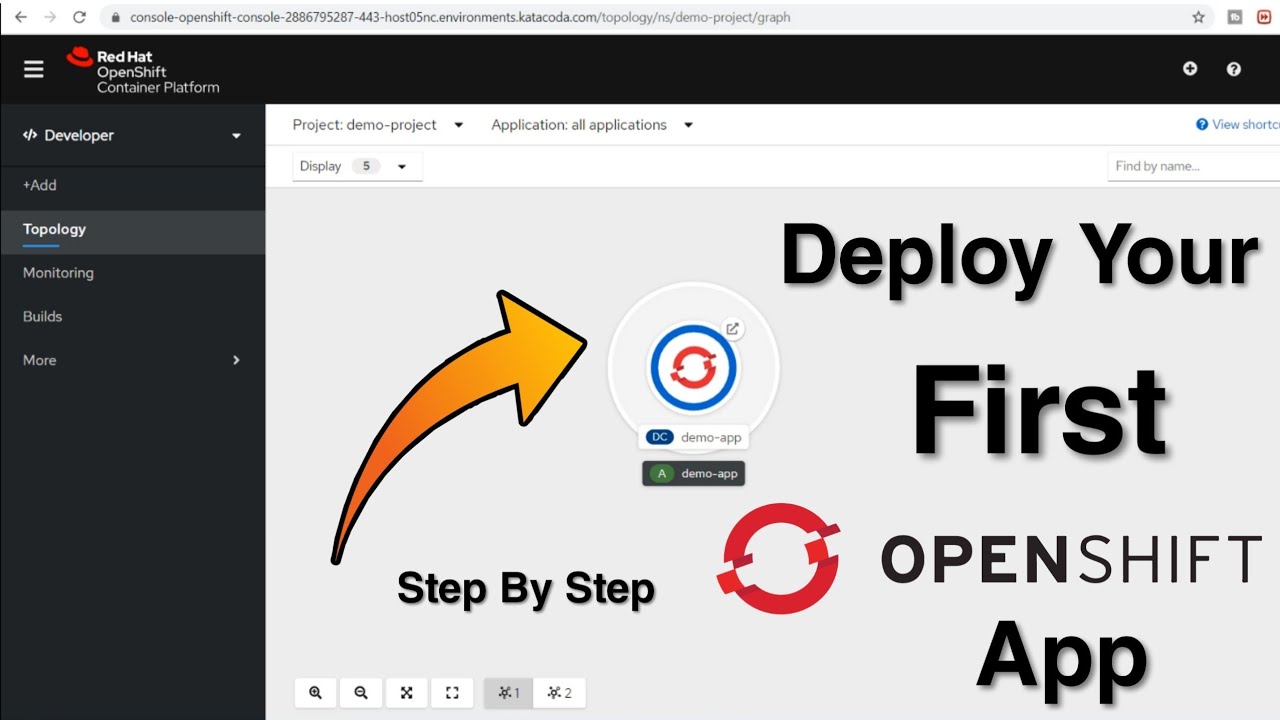The width and height of the screenshot is (1280, 720).
Task: Click the plus import icon in header
Action: click(1190, 68)
